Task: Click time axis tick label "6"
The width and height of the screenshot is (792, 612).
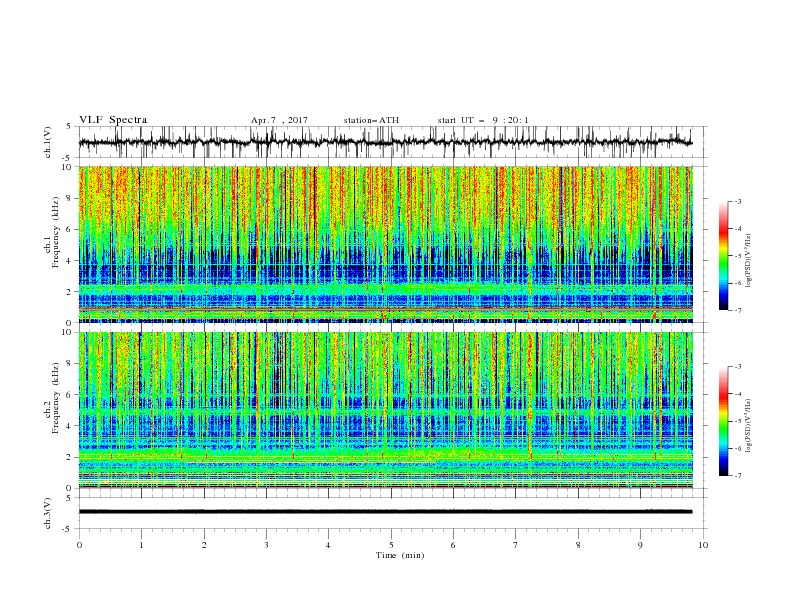Action: (x=453, y=545)
